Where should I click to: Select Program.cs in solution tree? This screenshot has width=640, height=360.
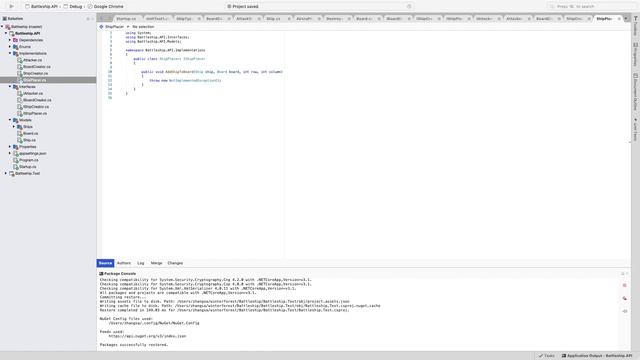click(x=29, y=160)
